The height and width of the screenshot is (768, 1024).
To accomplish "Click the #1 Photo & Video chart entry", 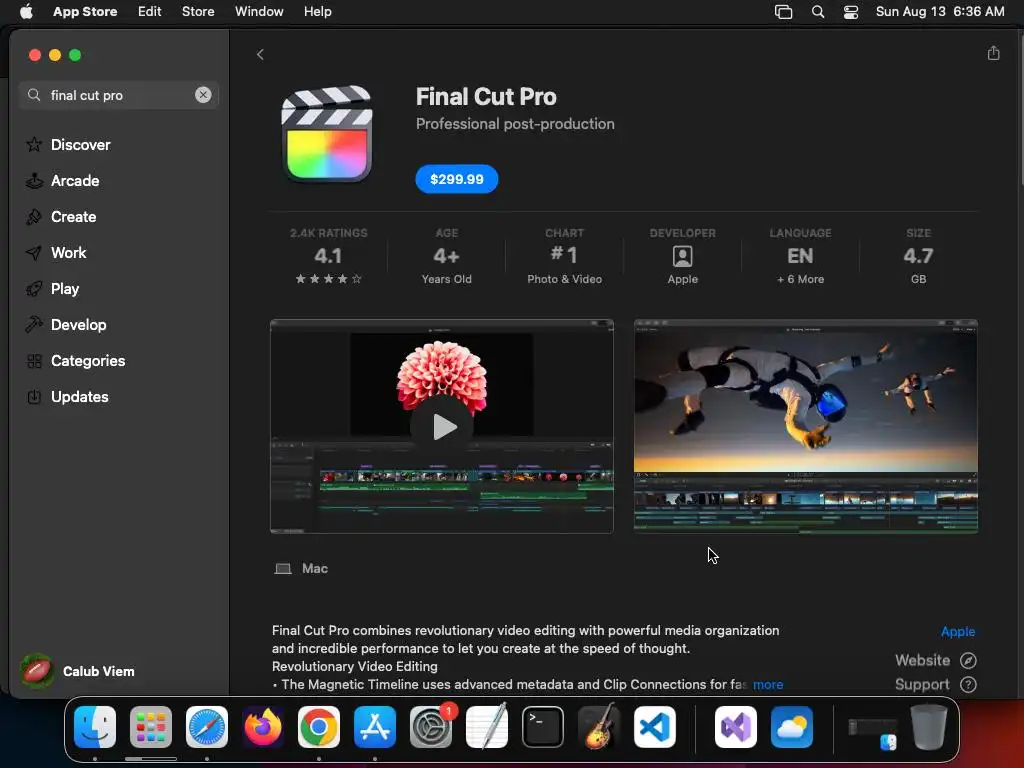I will pos(564,256).
